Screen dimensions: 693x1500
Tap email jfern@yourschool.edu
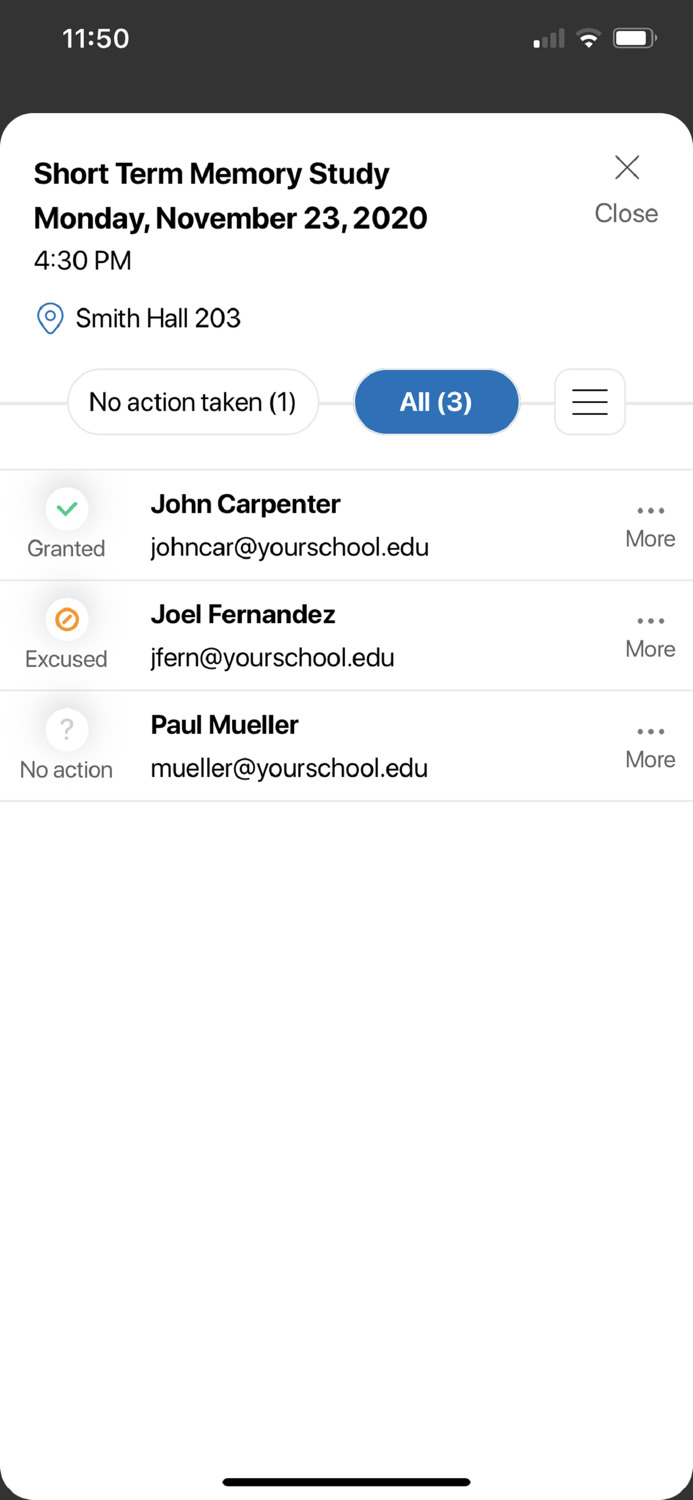click(272, 658)
